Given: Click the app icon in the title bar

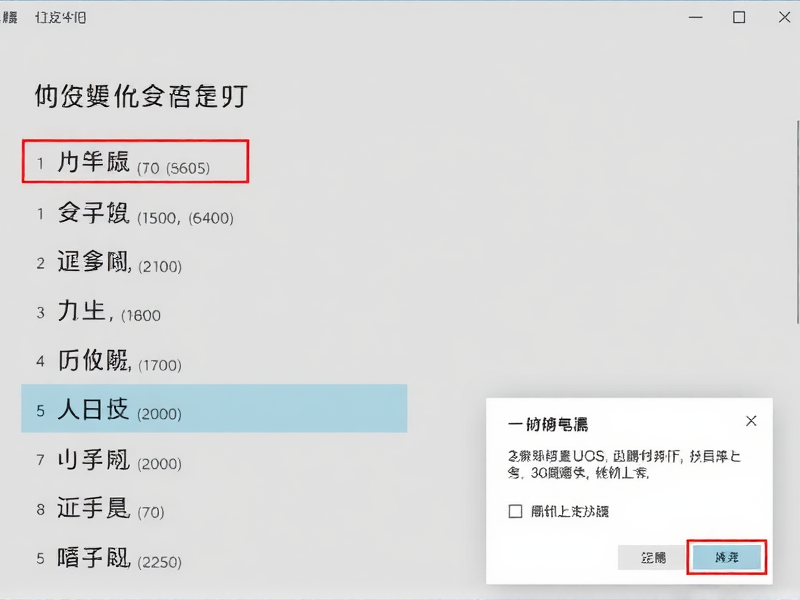Looking at the screenshot, I should pyautogui.click(x=12, y=15).
